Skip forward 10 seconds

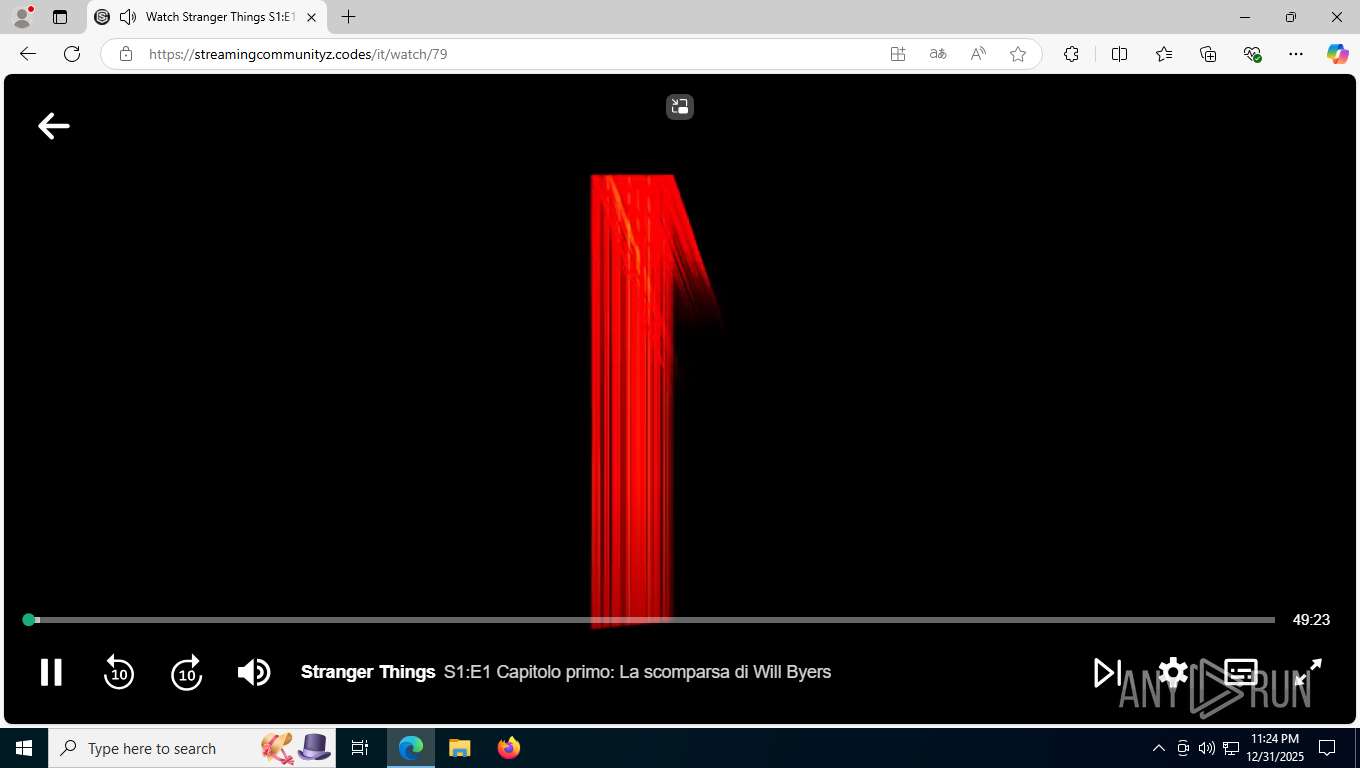(187, 673)
